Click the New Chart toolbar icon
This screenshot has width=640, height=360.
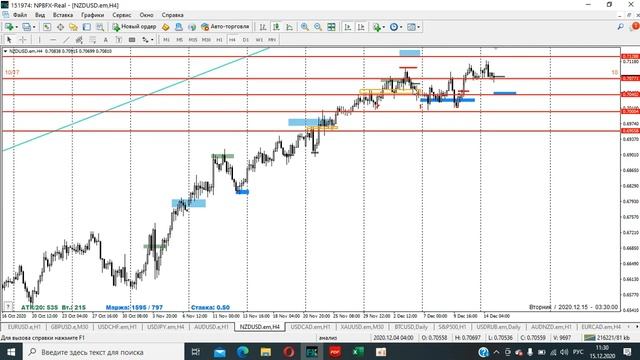click(9, 27)
